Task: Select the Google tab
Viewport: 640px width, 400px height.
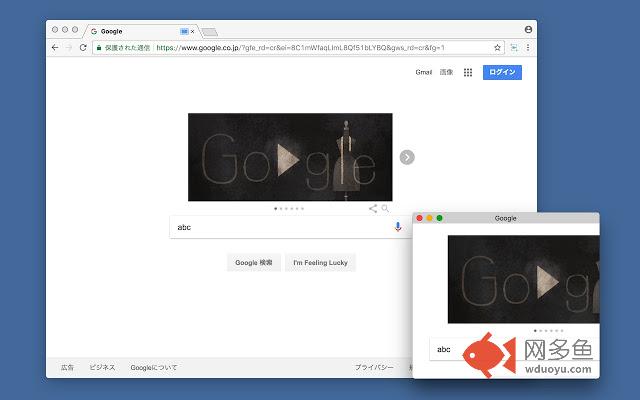Action: tap(141, 31)
